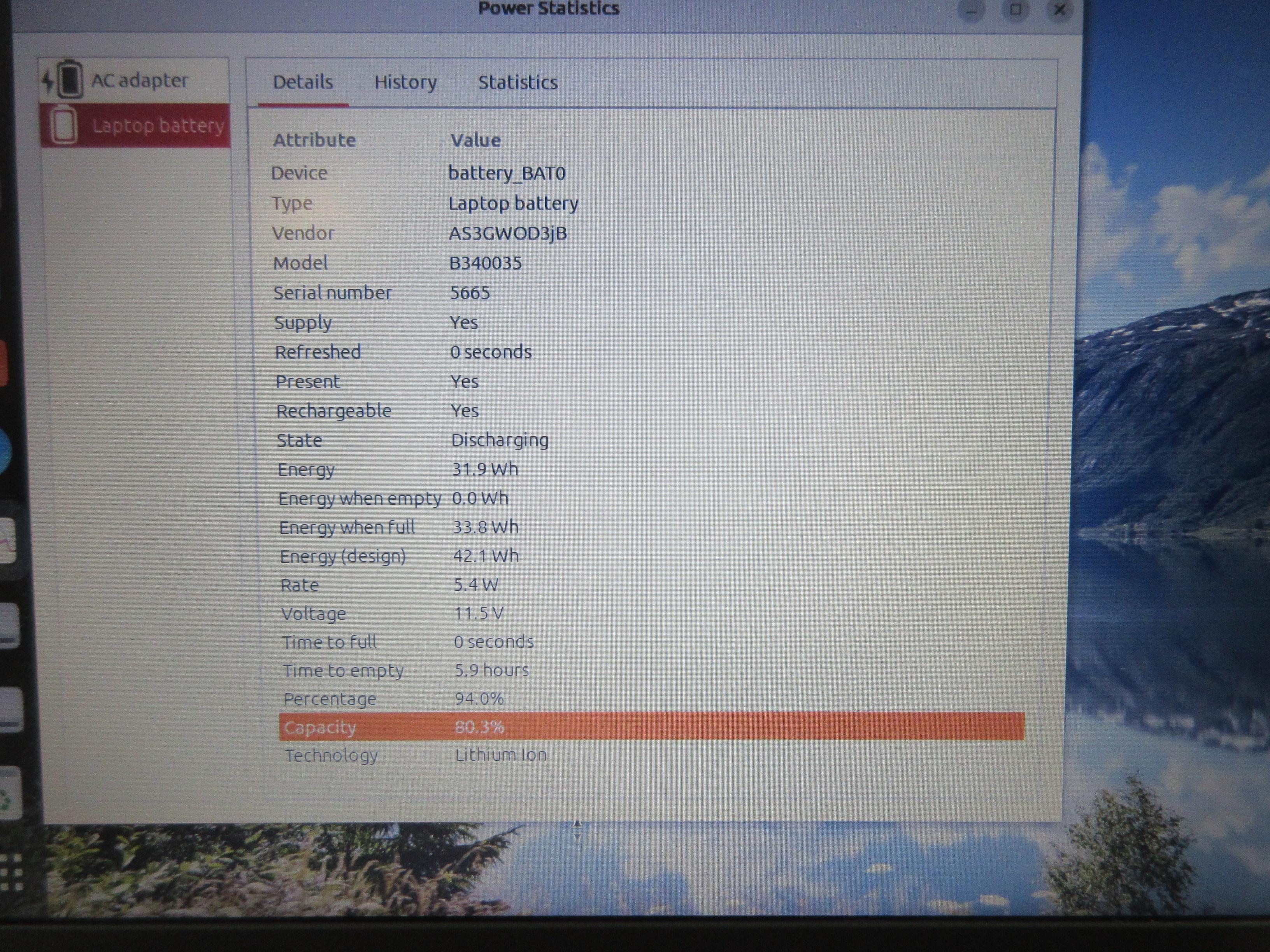Select the Percentage value 94.0%
This screenshot has height=952, width=1270.
click(479, 698)
